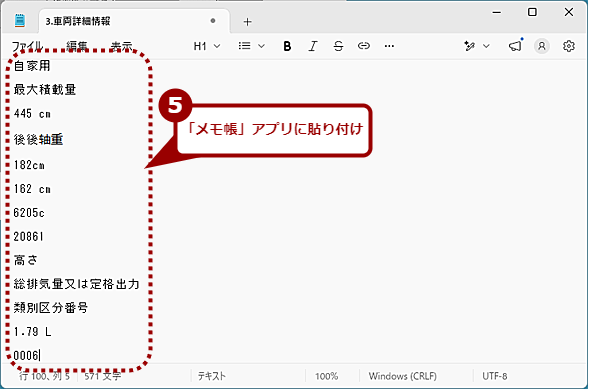
Task: Click the AI rewrite sparkle pen icon
Action: coord(470,46)
